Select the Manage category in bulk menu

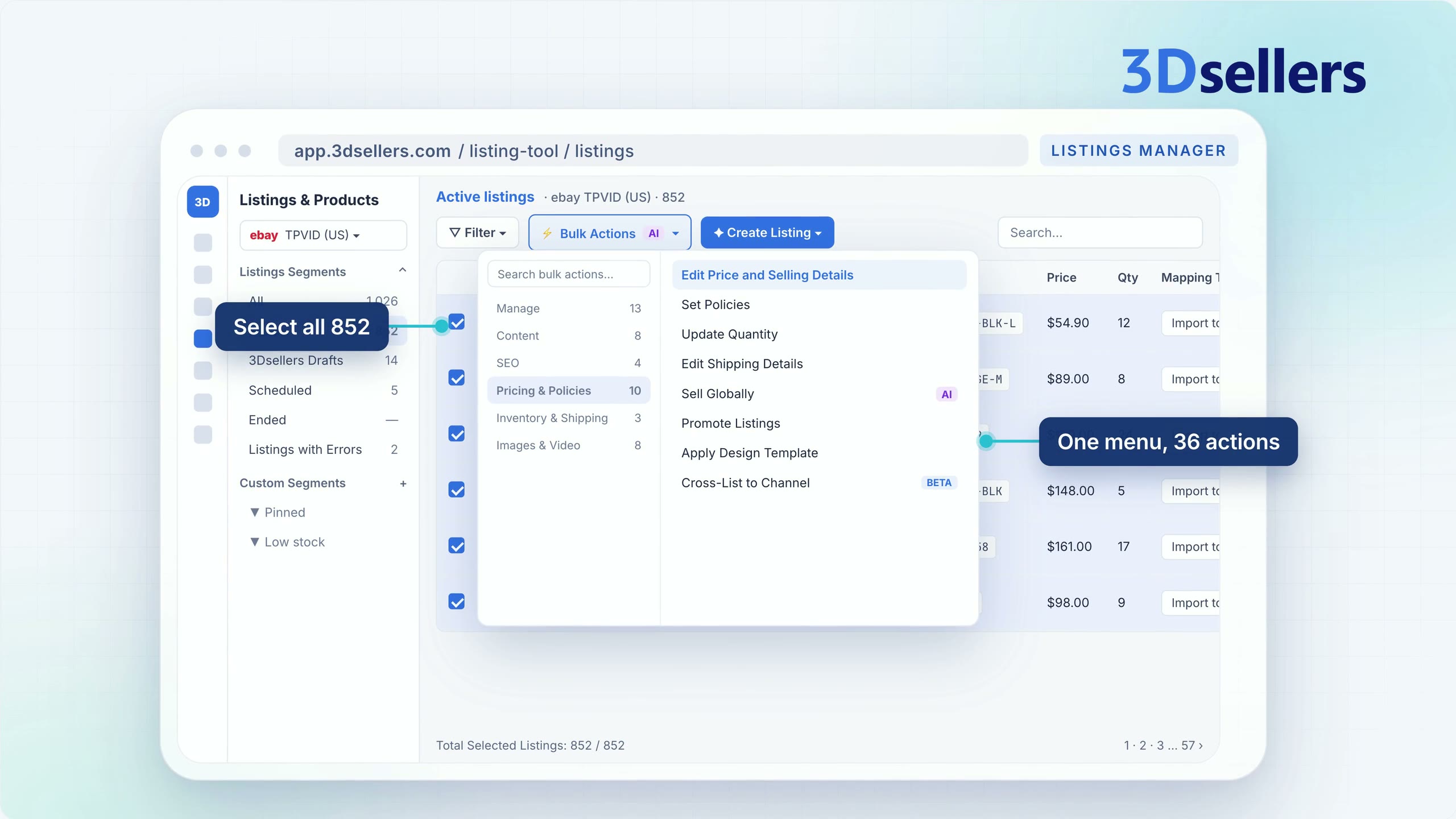[x=569, y=308]
